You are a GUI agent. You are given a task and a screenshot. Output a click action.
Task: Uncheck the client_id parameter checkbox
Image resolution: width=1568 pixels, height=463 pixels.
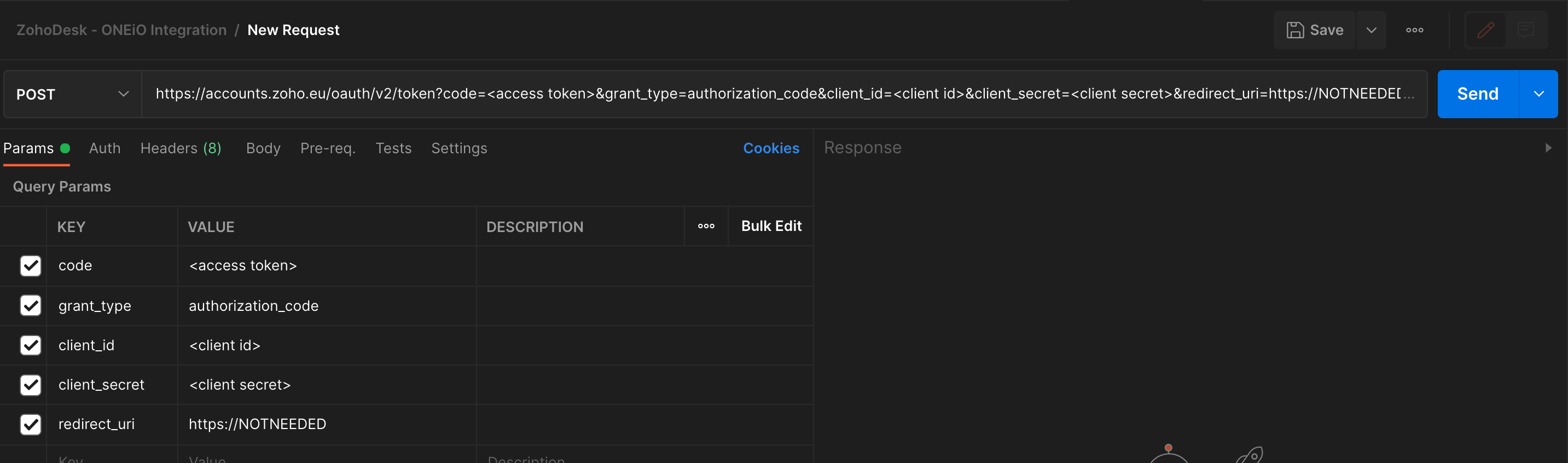pos(31,345)
